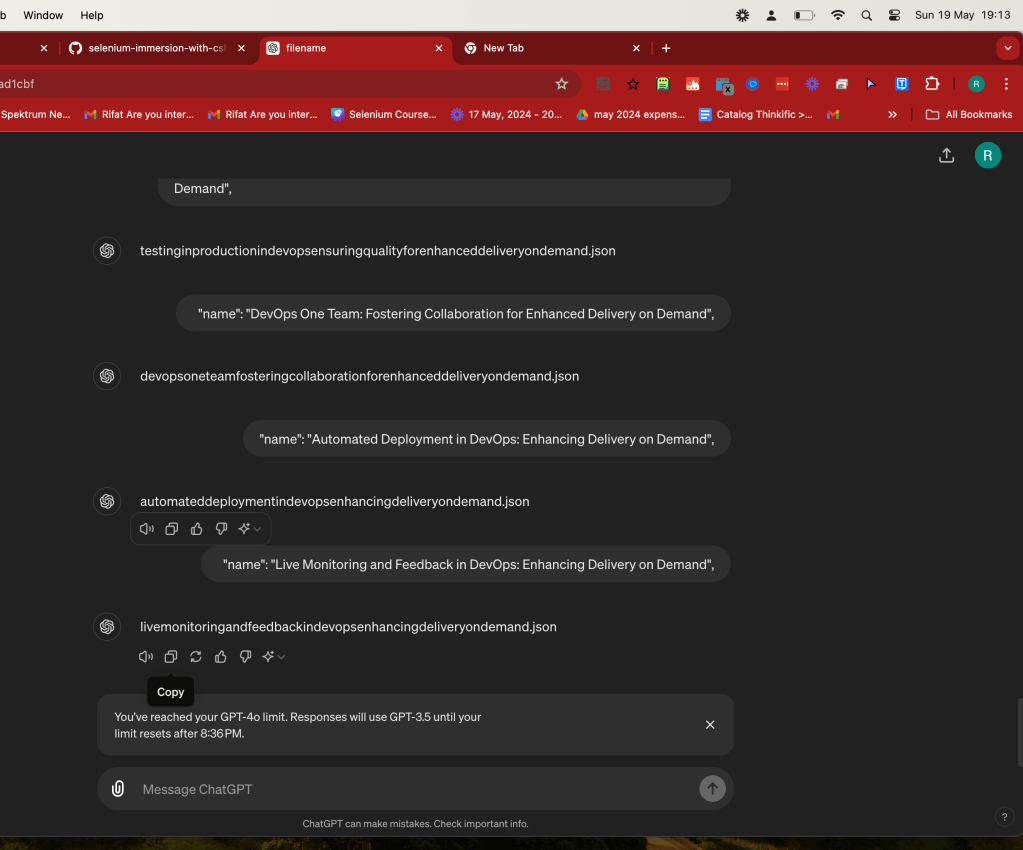
Task: Click the green notepad extension icon
Action: click(663, 83)
